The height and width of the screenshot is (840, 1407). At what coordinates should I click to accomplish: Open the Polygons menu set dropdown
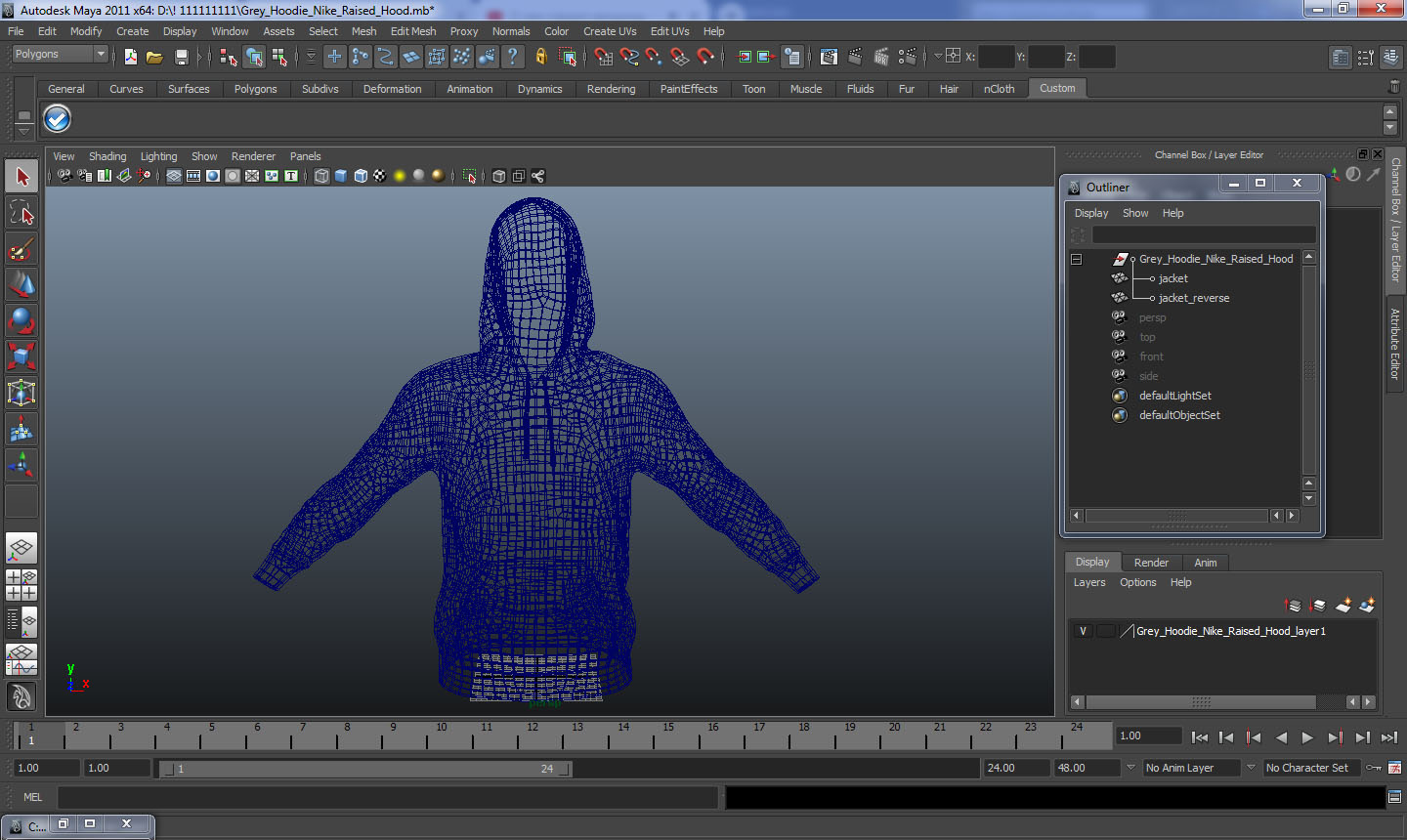59,55
